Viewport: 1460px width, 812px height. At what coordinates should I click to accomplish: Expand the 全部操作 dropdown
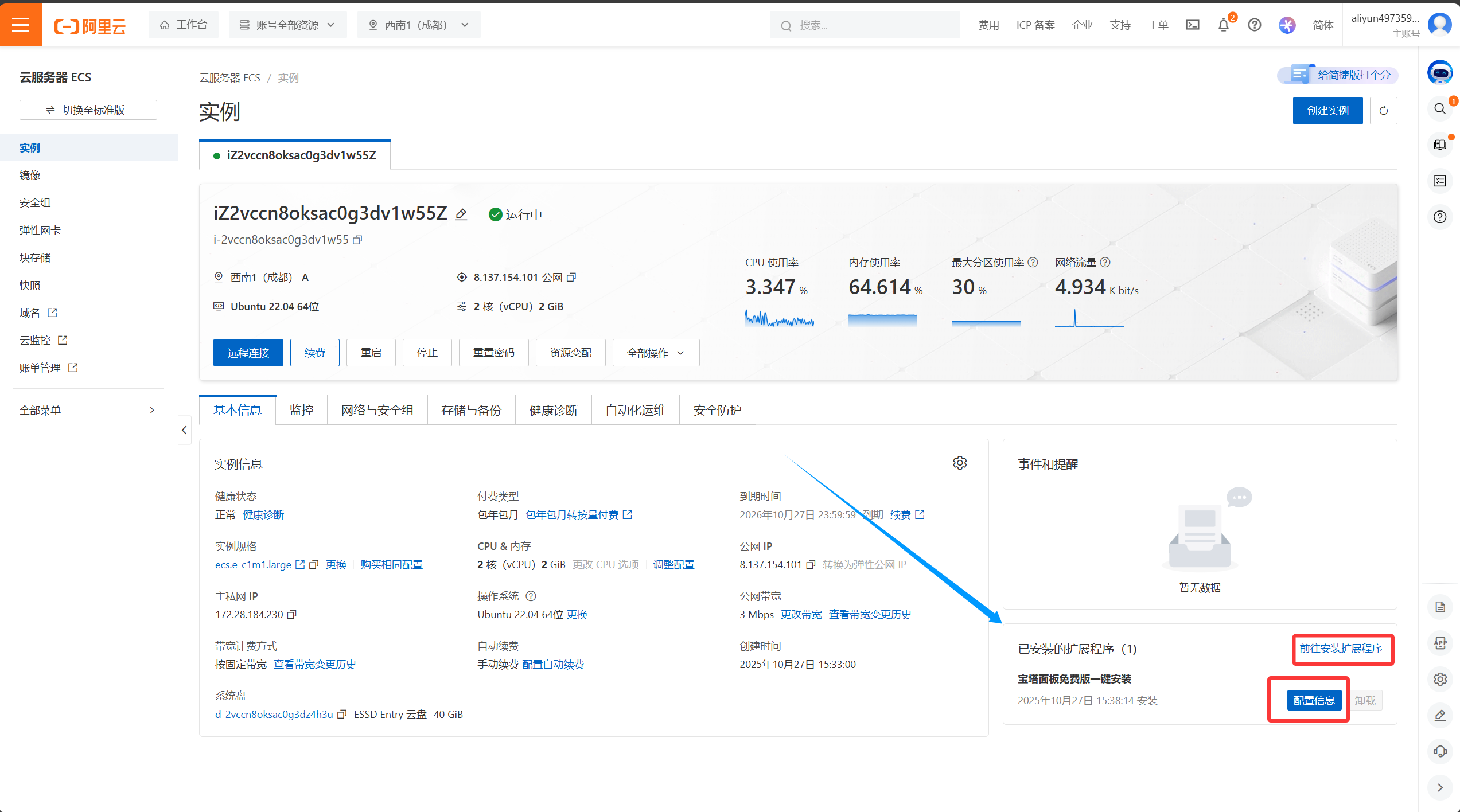[656, 353]
